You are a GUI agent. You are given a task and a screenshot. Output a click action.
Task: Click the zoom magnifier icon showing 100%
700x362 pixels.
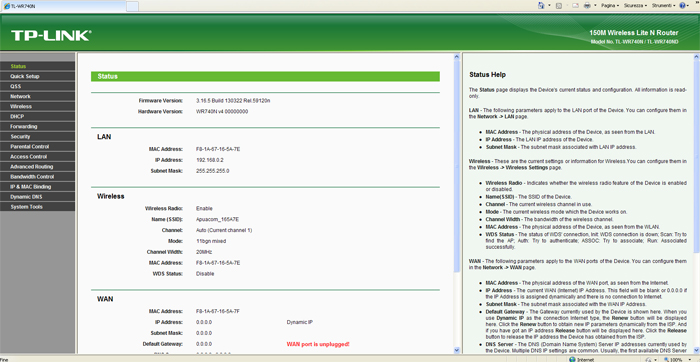666,359
